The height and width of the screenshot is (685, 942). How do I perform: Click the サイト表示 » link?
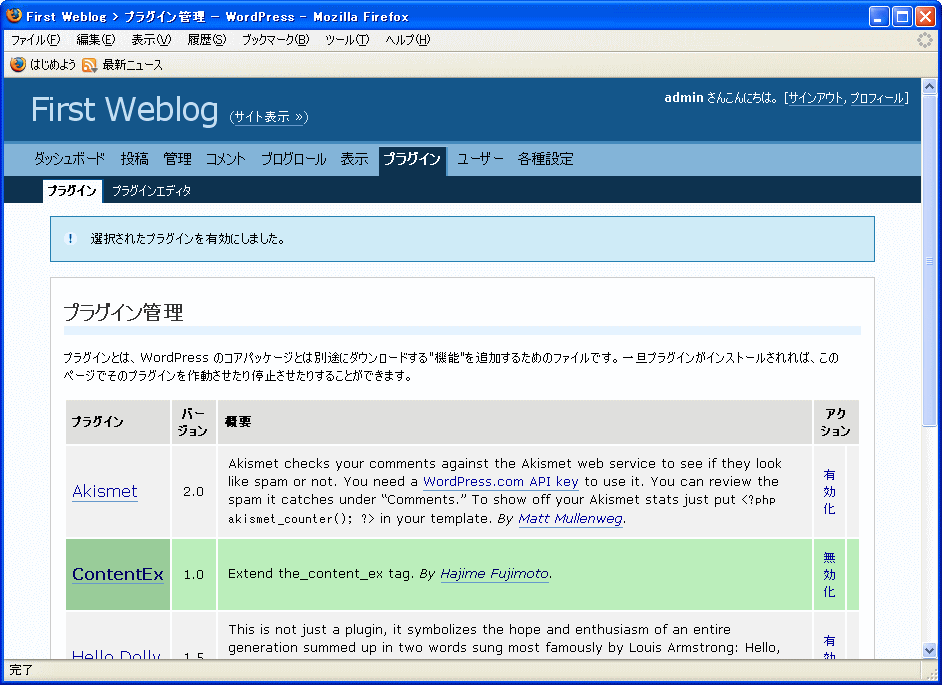269,117
